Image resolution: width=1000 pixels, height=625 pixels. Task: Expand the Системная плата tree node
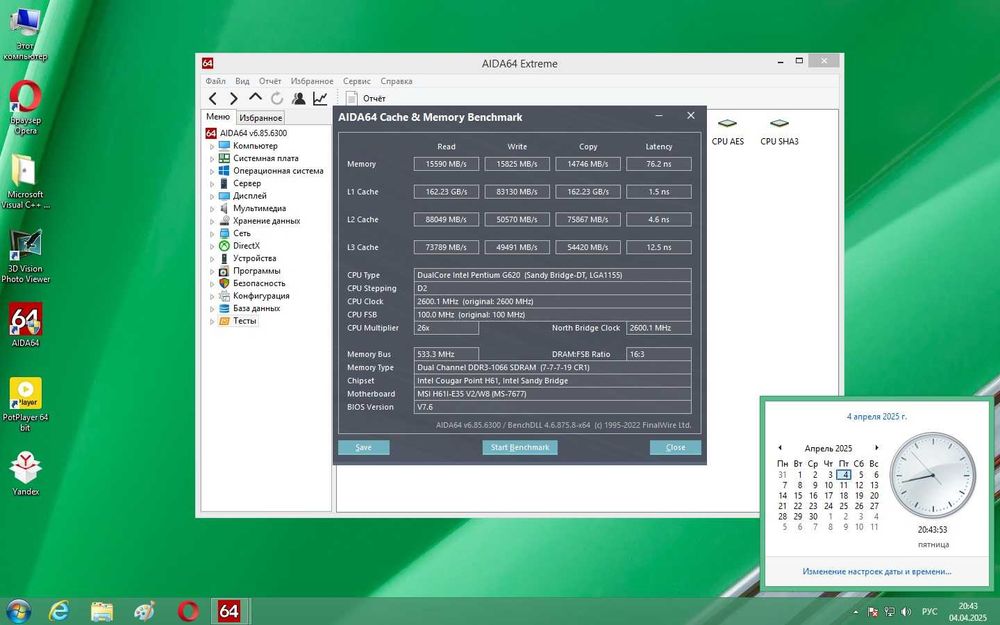point(212,159)
